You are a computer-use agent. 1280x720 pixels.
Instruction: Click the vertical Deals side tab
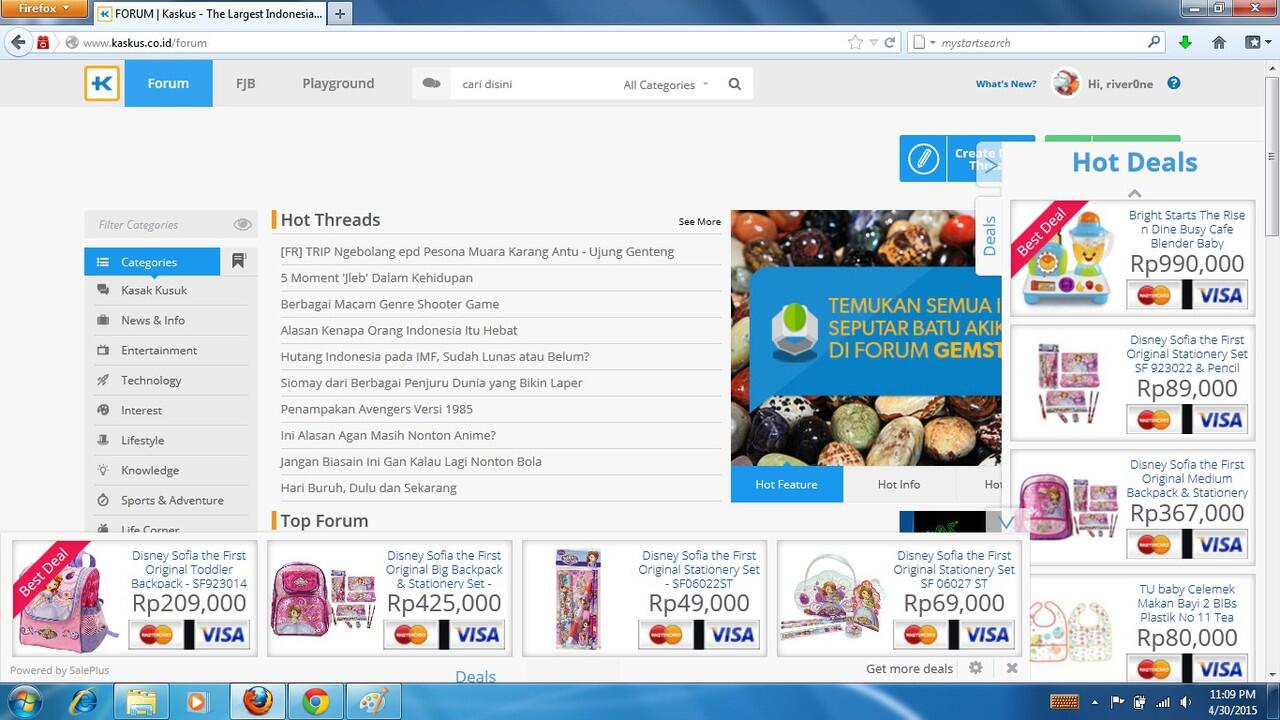pyautogui.click(x=988, y=236)
